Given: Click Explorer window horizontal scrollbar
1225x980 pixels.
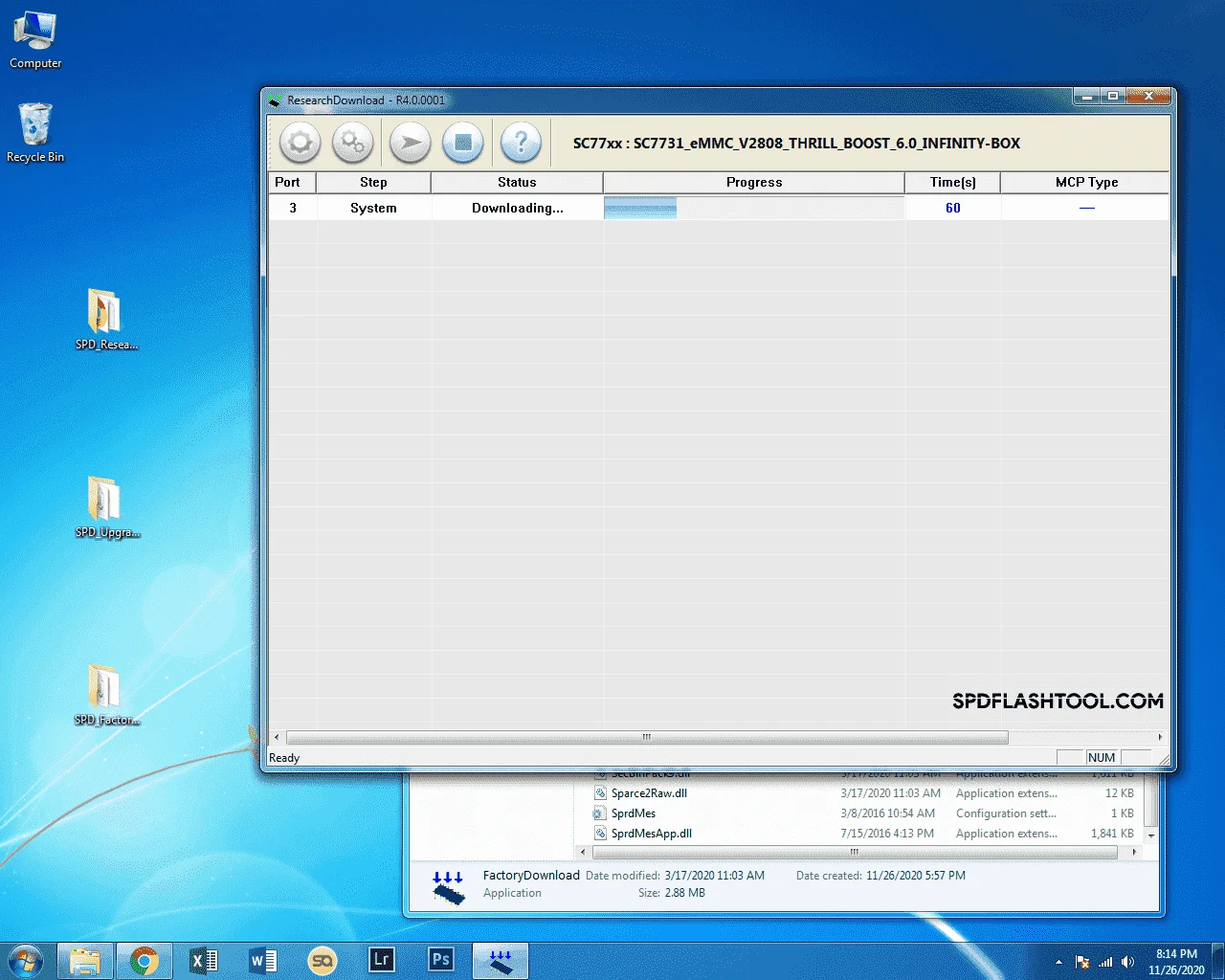Looking at the screenshot, I should pyautogui.click(x=855, y=852).
